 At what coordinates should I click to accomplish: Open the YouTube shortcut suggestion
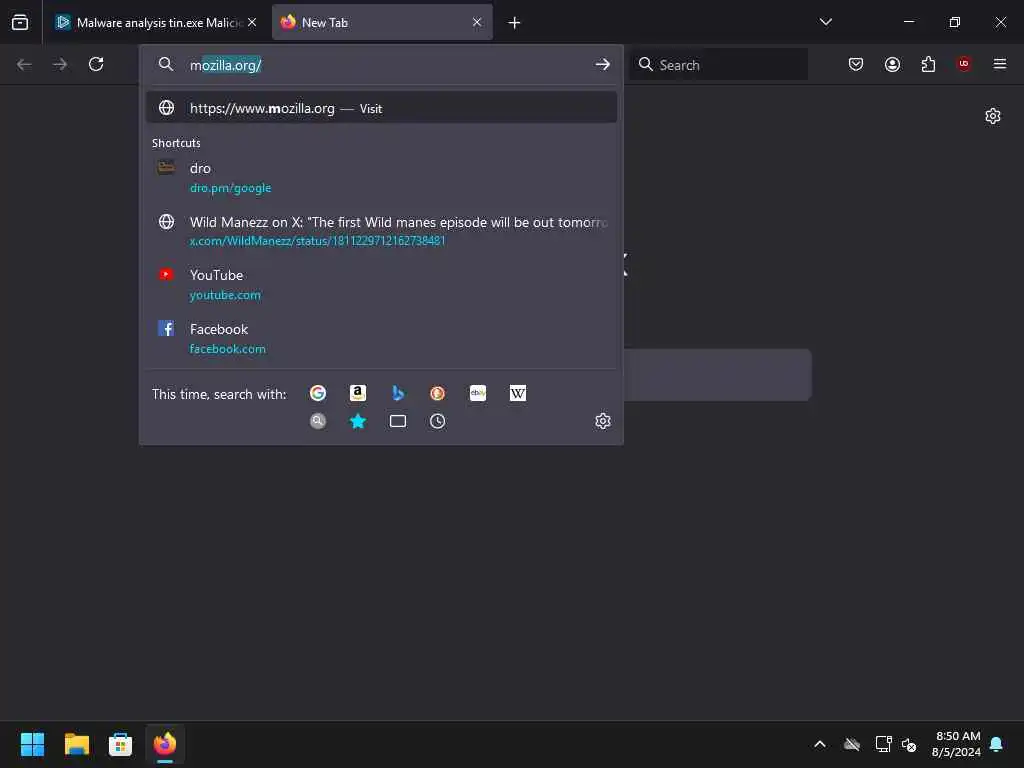pyautogui.click(x=381, y=285)
